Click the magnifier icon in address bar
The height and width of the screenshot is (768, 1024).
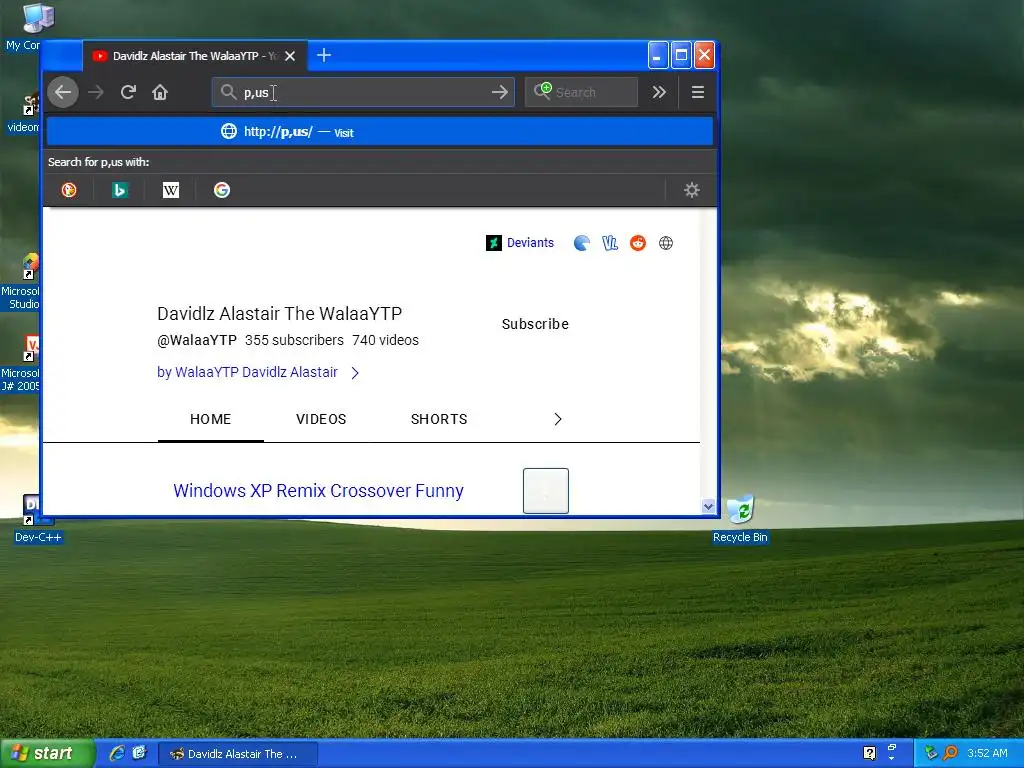coord(228,92)
